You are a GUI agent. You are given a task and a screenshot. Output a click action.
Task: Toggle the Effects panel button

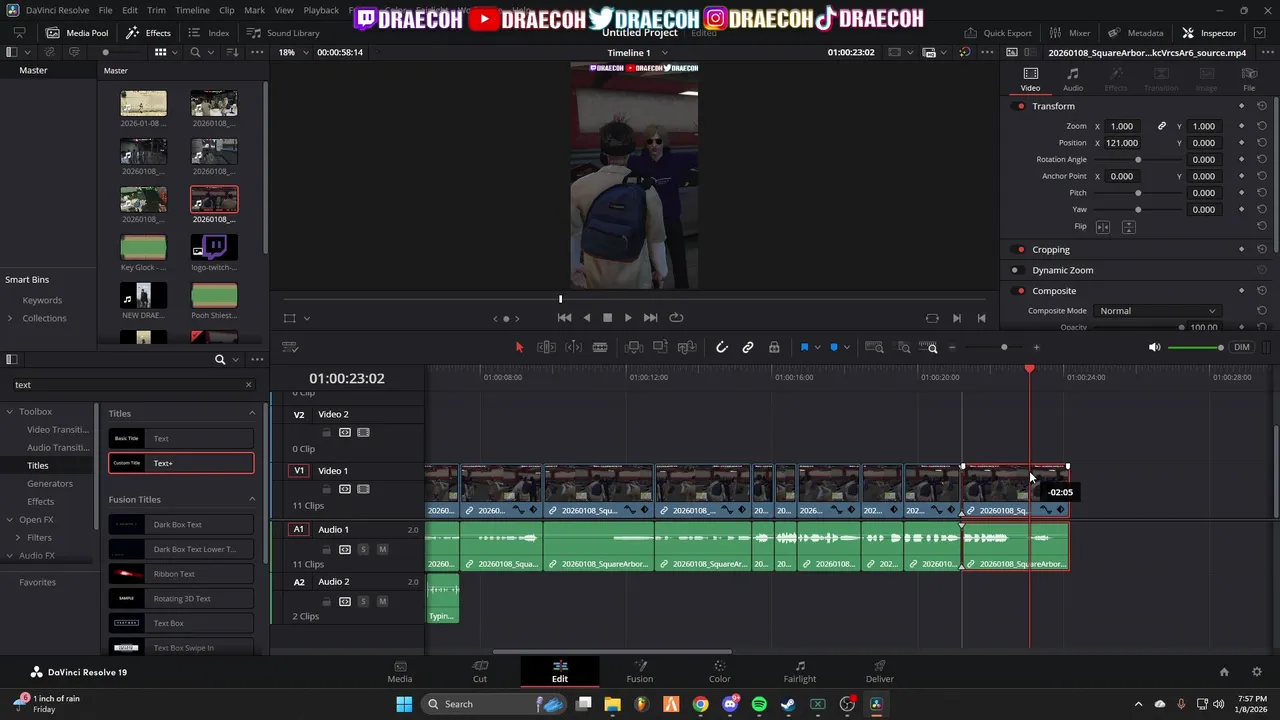(149, 33)
